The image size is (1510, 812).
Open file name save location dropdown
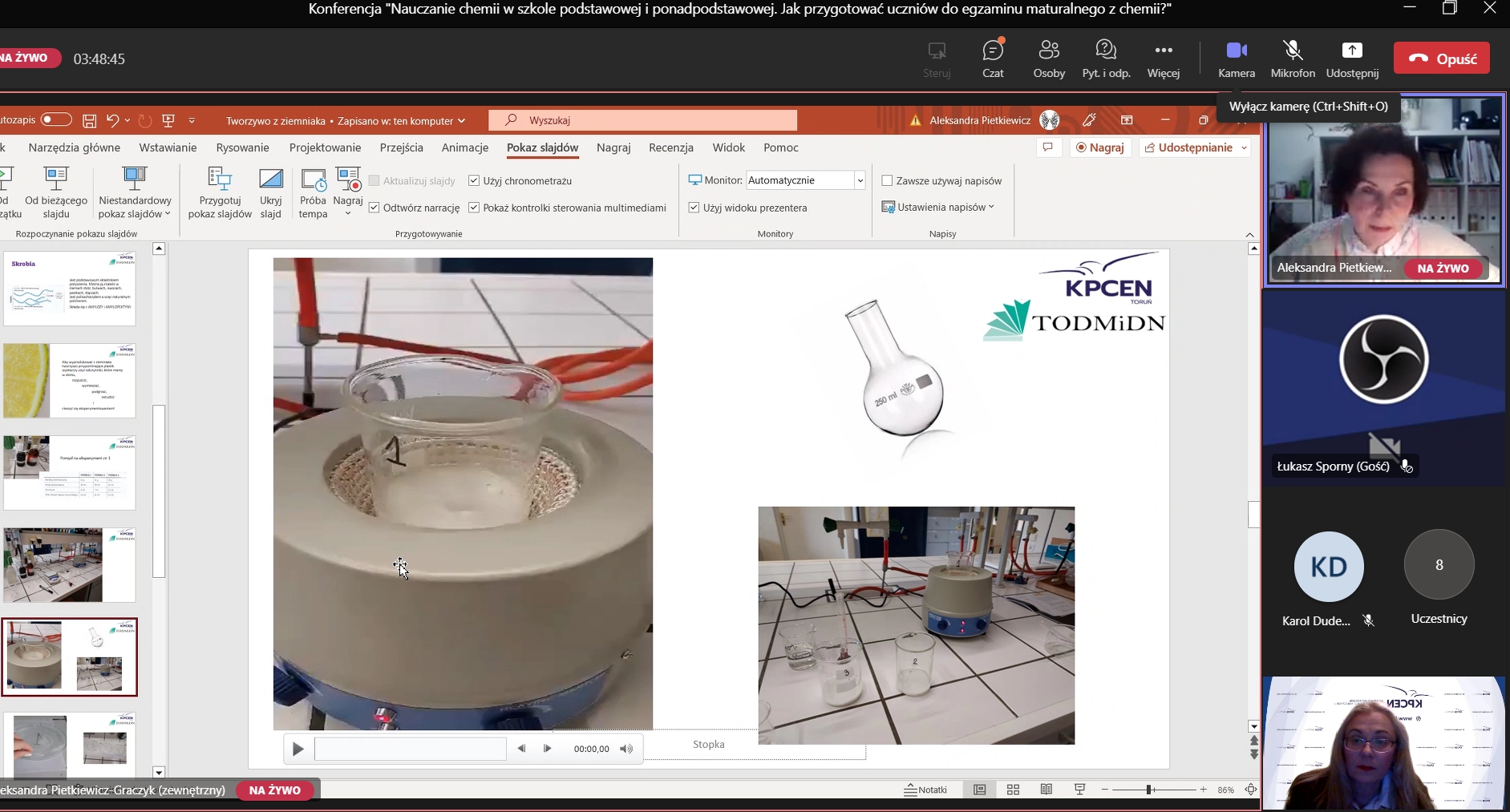461,121
